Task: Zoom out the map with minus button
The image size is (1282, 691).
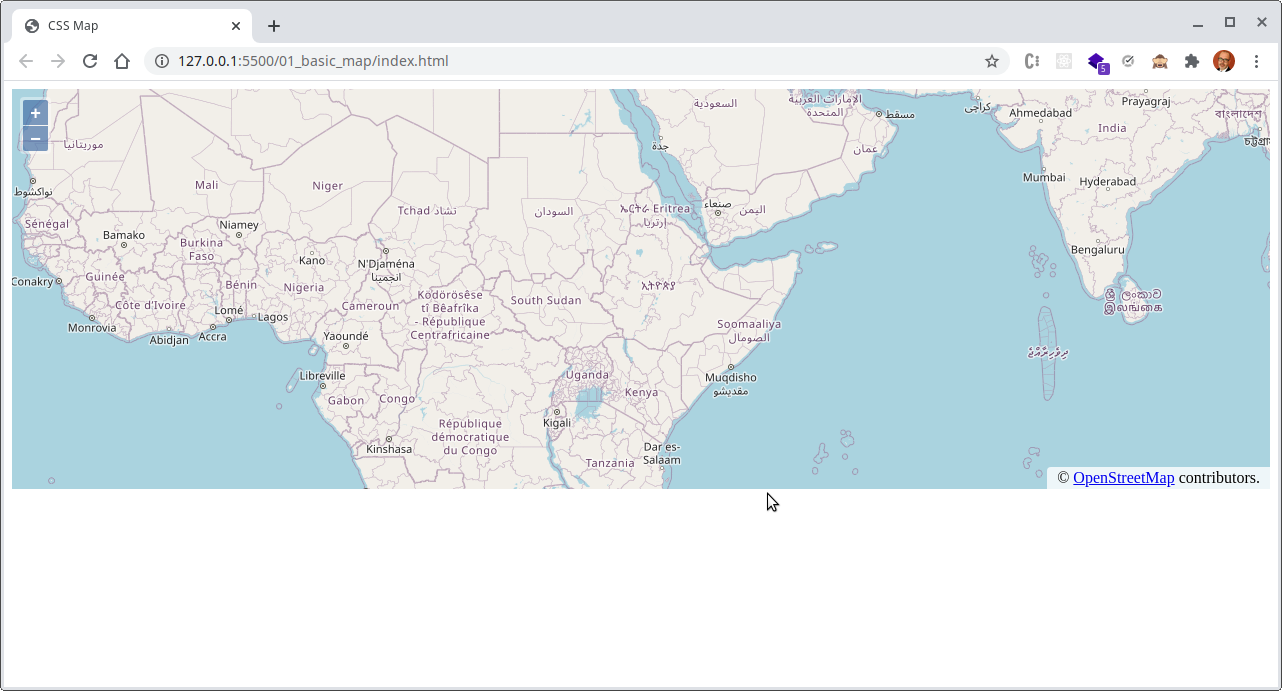Action: click(x=35, y=138)
